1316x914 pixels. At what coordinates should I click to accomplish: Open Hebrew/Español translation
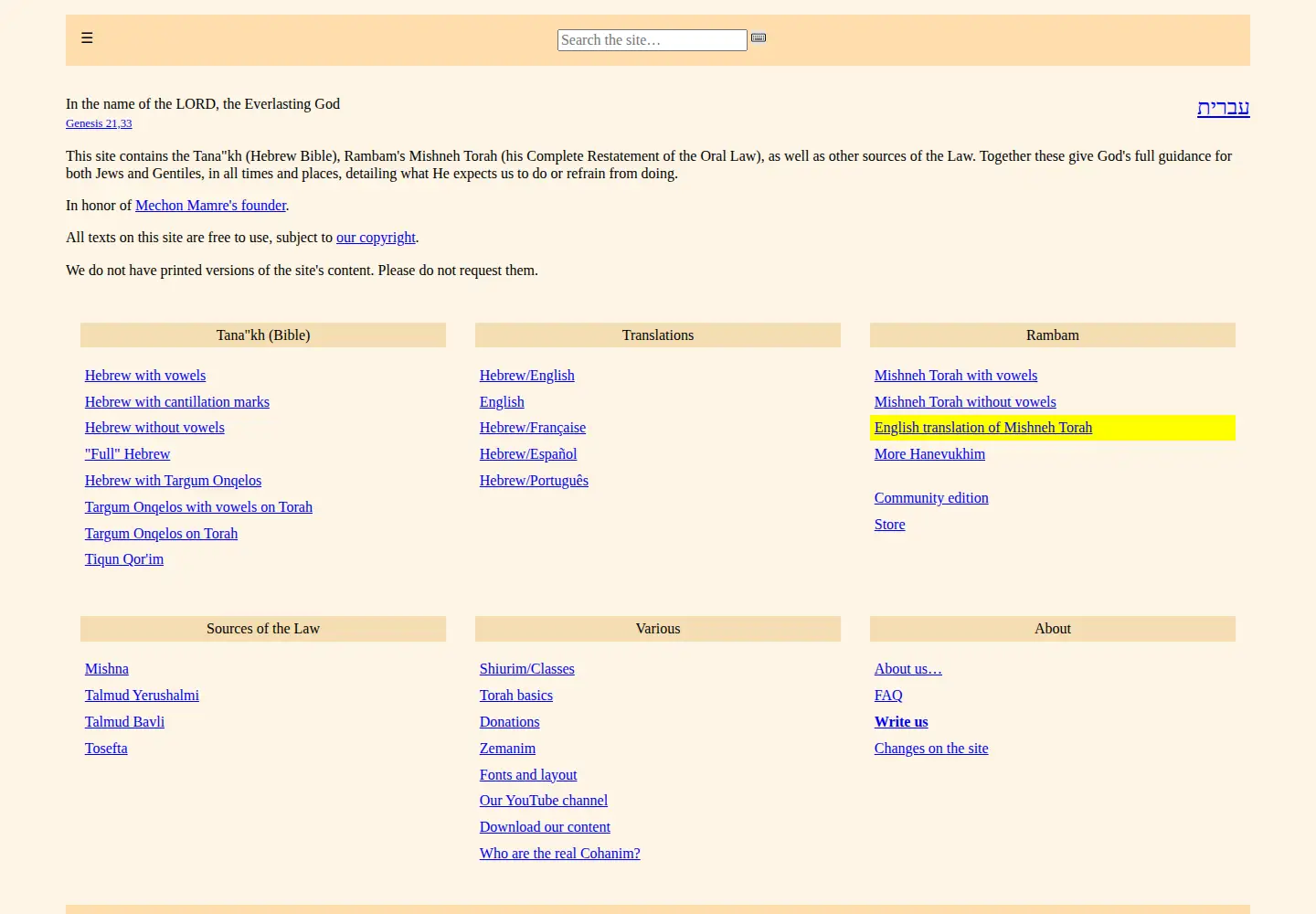[x=528, y=454]
